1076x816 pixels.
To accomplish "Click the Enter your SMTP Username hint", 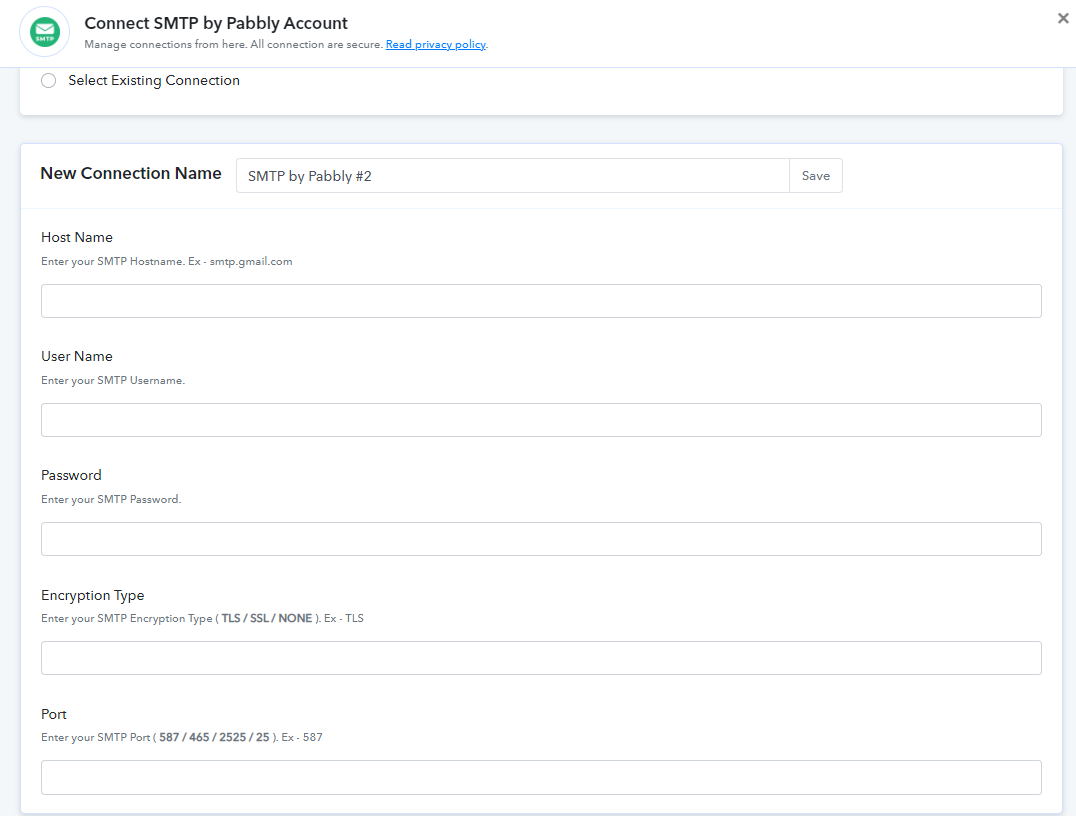I will (x=113, y=380).
